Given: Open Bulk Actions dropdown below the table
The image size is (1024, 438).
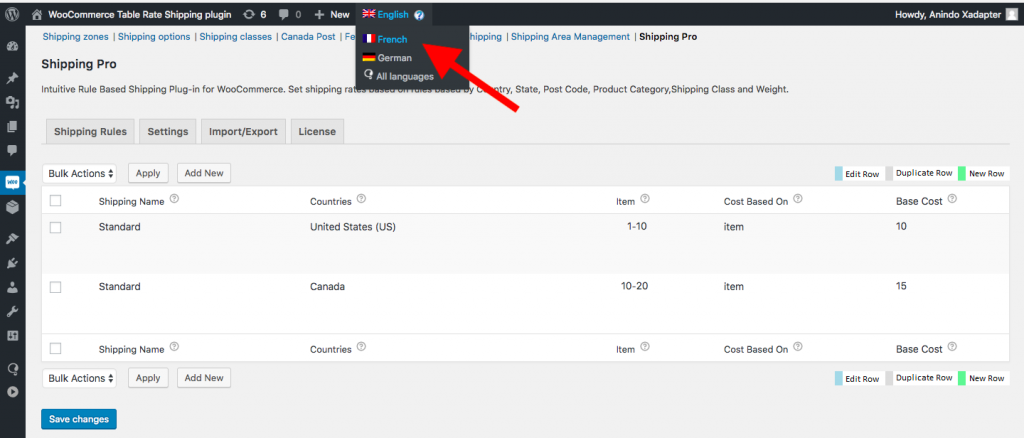Looking at the screenshot, I should (x=80, y=378).
